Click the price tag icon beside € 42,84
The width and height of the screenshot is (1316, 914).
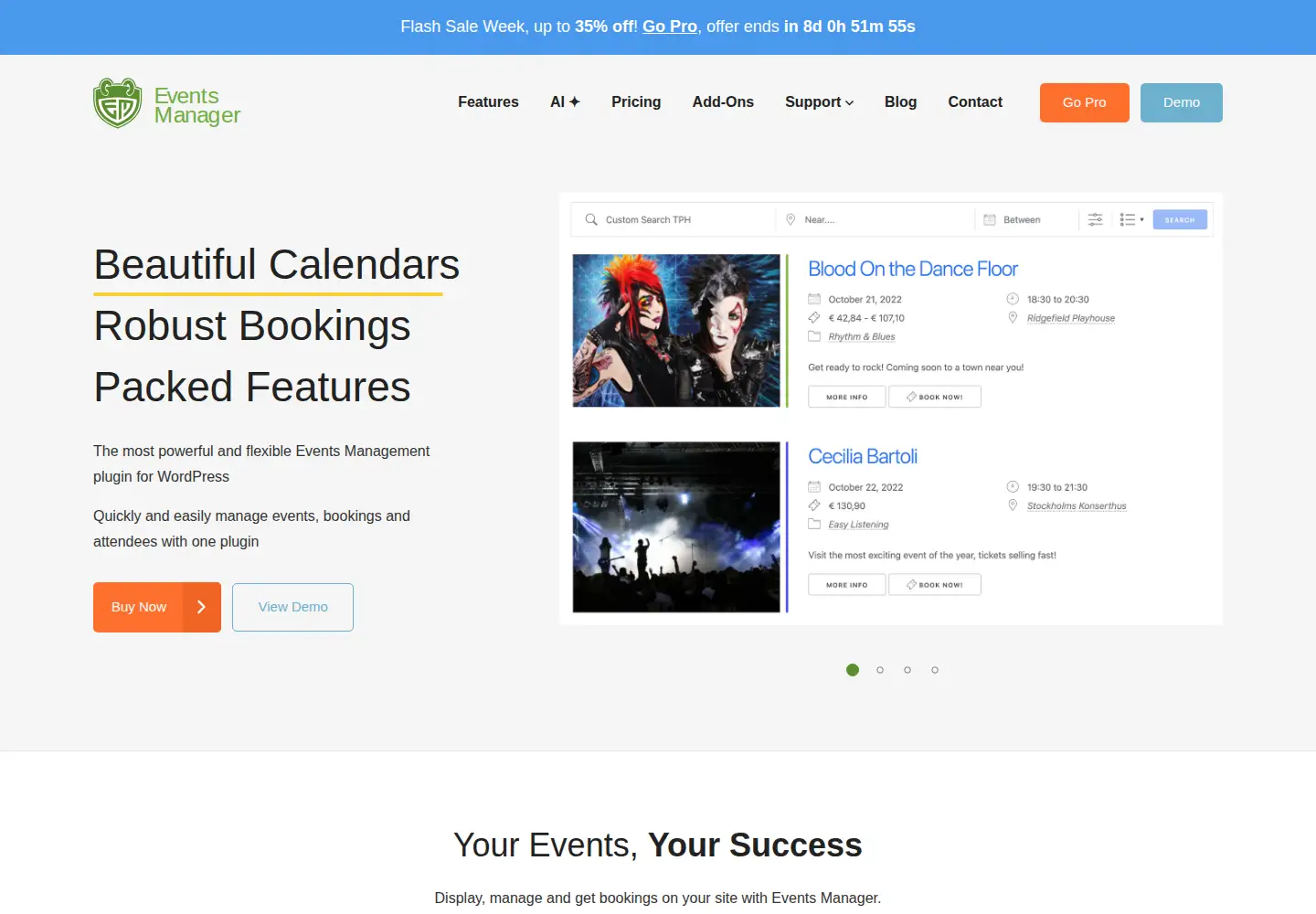(814, 318)
